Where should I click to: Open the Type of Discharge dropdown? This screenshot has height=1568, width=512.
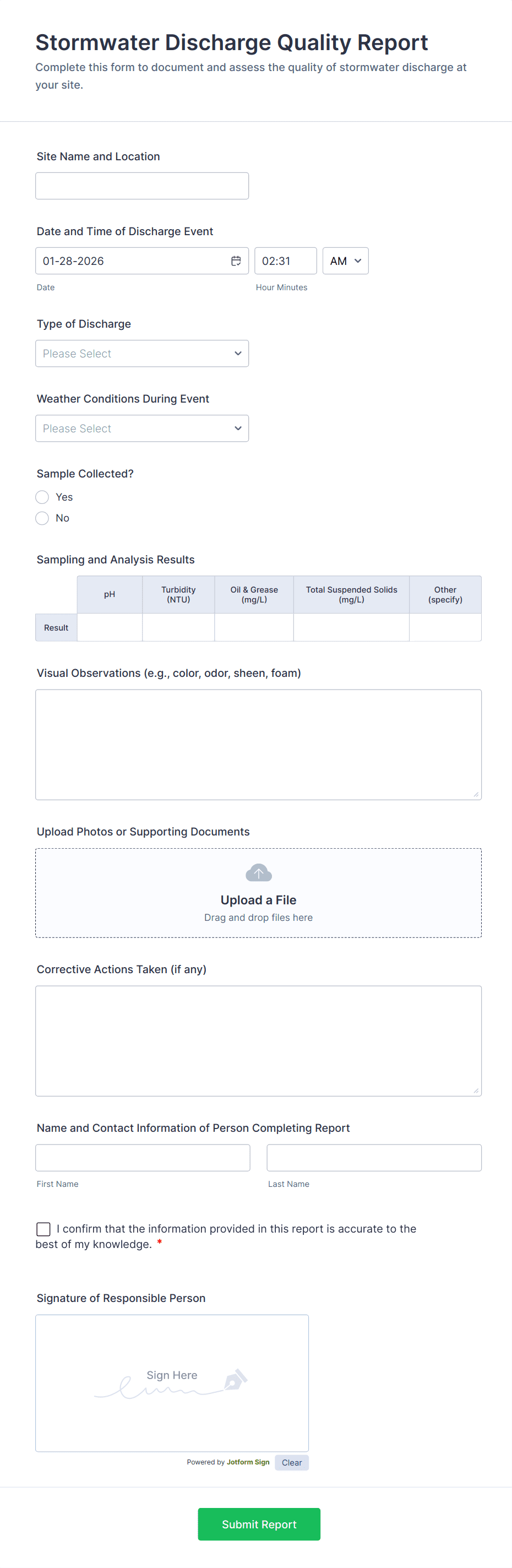click(x=142, y=353)
